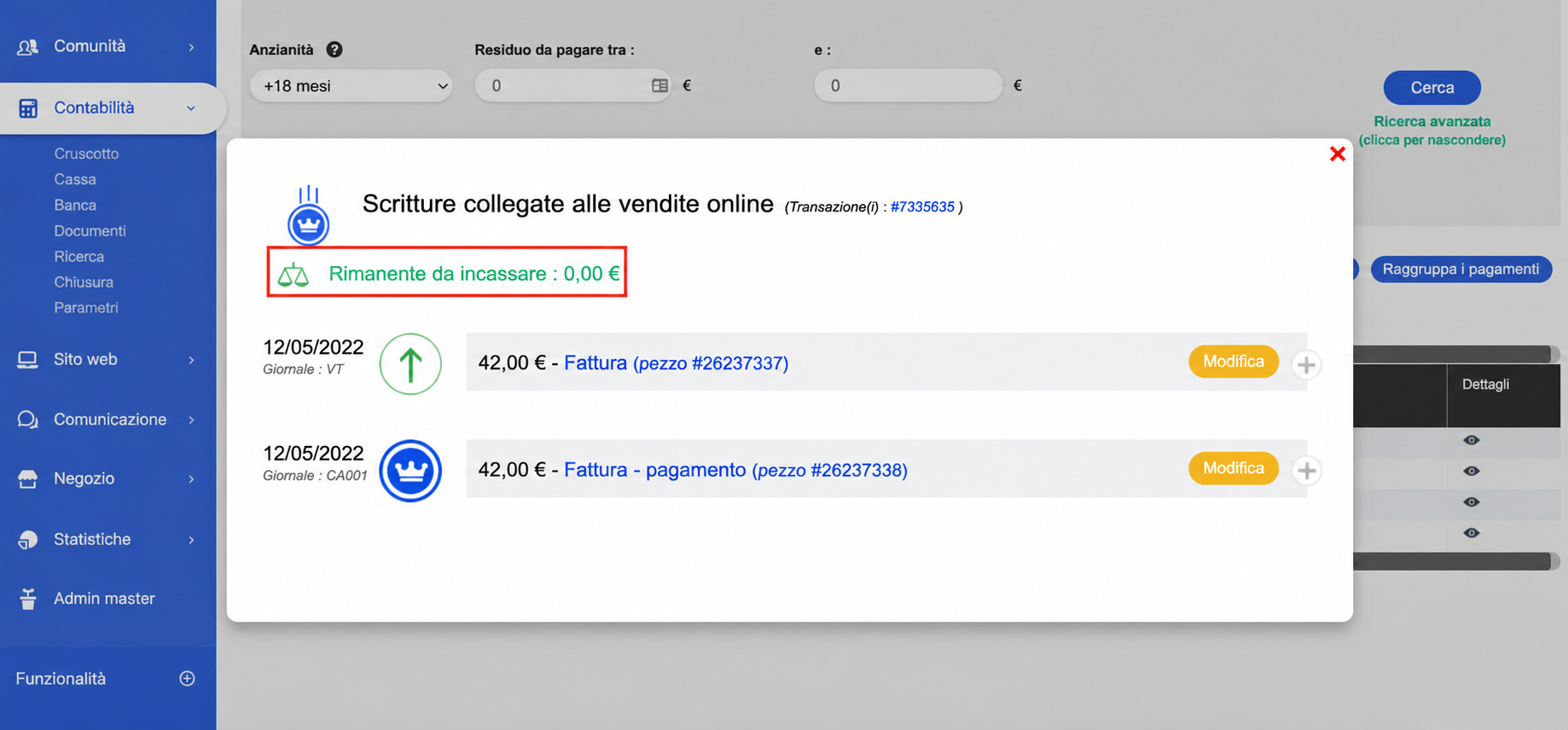Click 'Rimanente da incassare : 0,00 €' text
Screen dimensions: 1568x730
coord(474,274)
